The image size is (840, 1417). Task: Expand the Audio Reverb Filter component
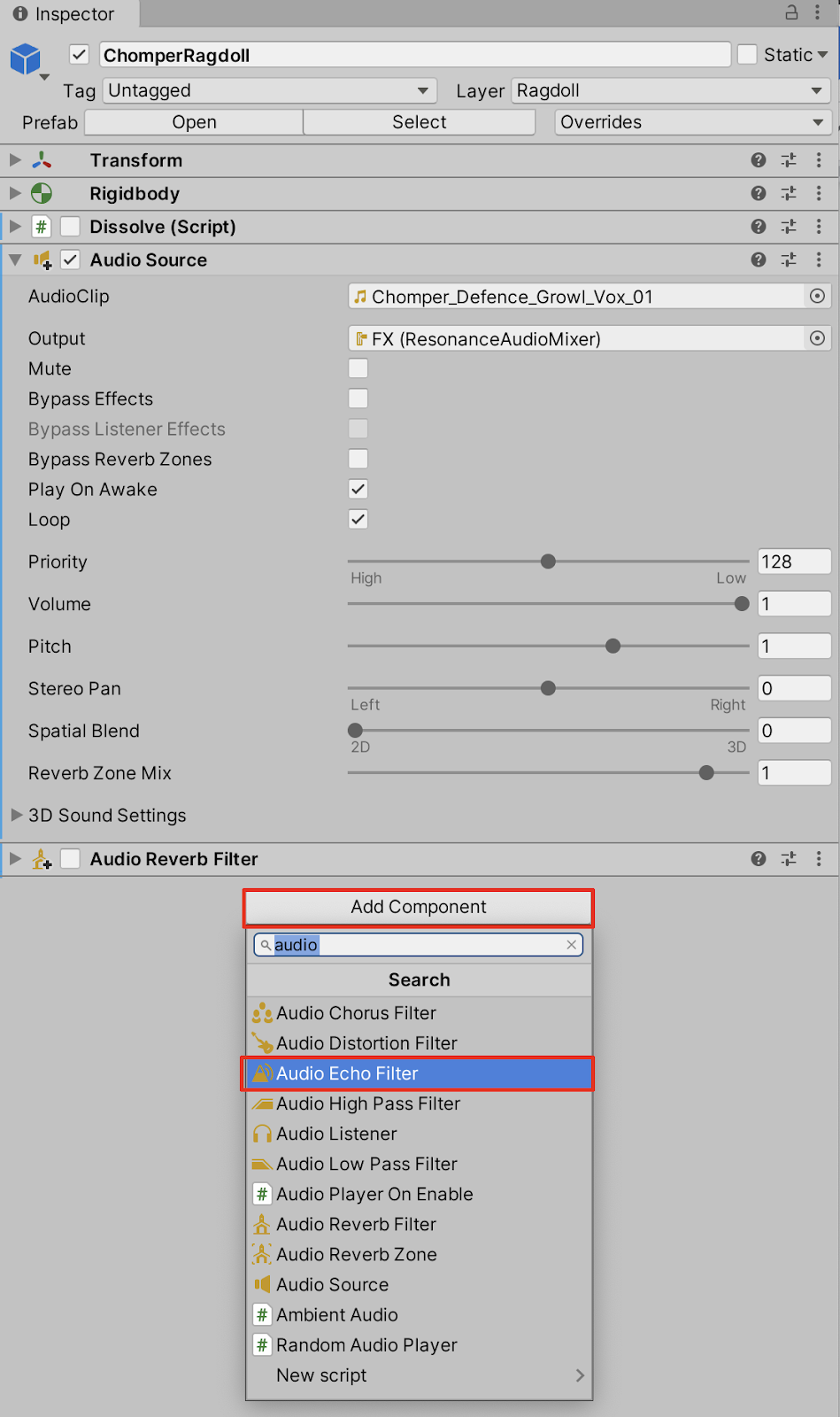[15, 859]
